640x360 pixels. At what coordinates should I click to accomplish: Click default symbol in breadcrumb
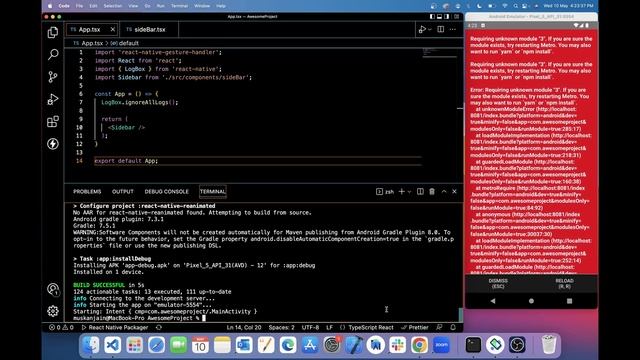(125, 43)
